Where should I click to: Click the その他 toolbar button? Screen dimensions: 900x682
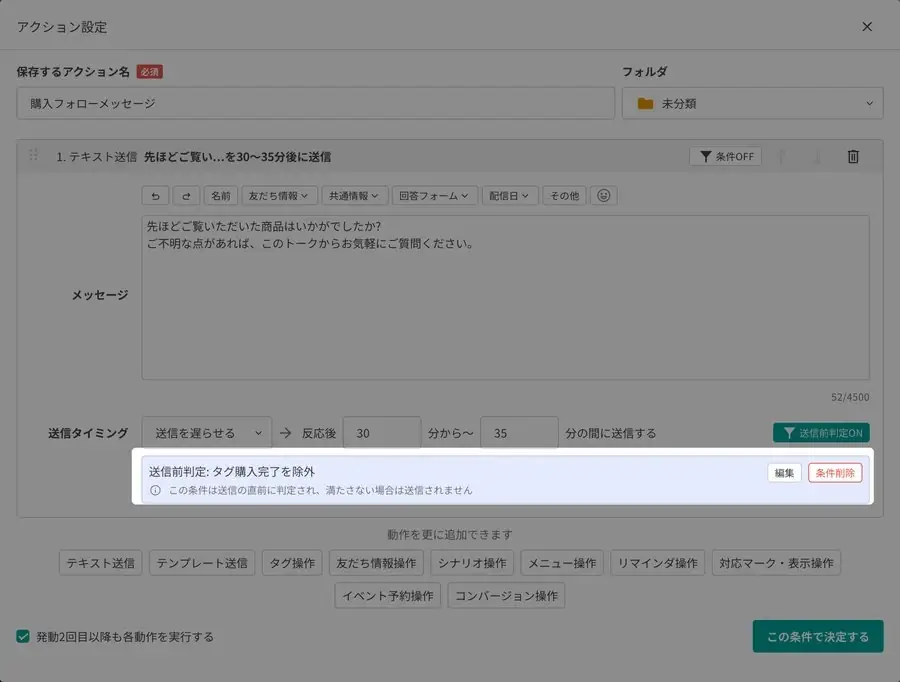click(564, 196)
